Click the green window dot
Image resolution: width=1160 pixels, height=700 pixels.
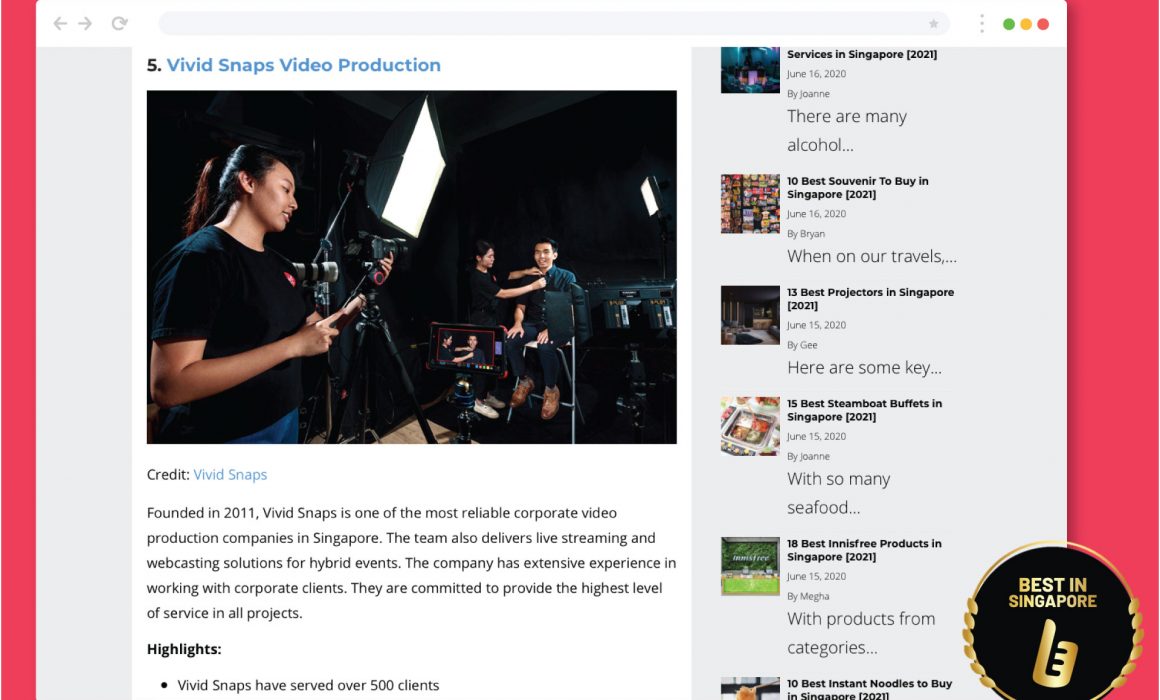[1009, 24]
